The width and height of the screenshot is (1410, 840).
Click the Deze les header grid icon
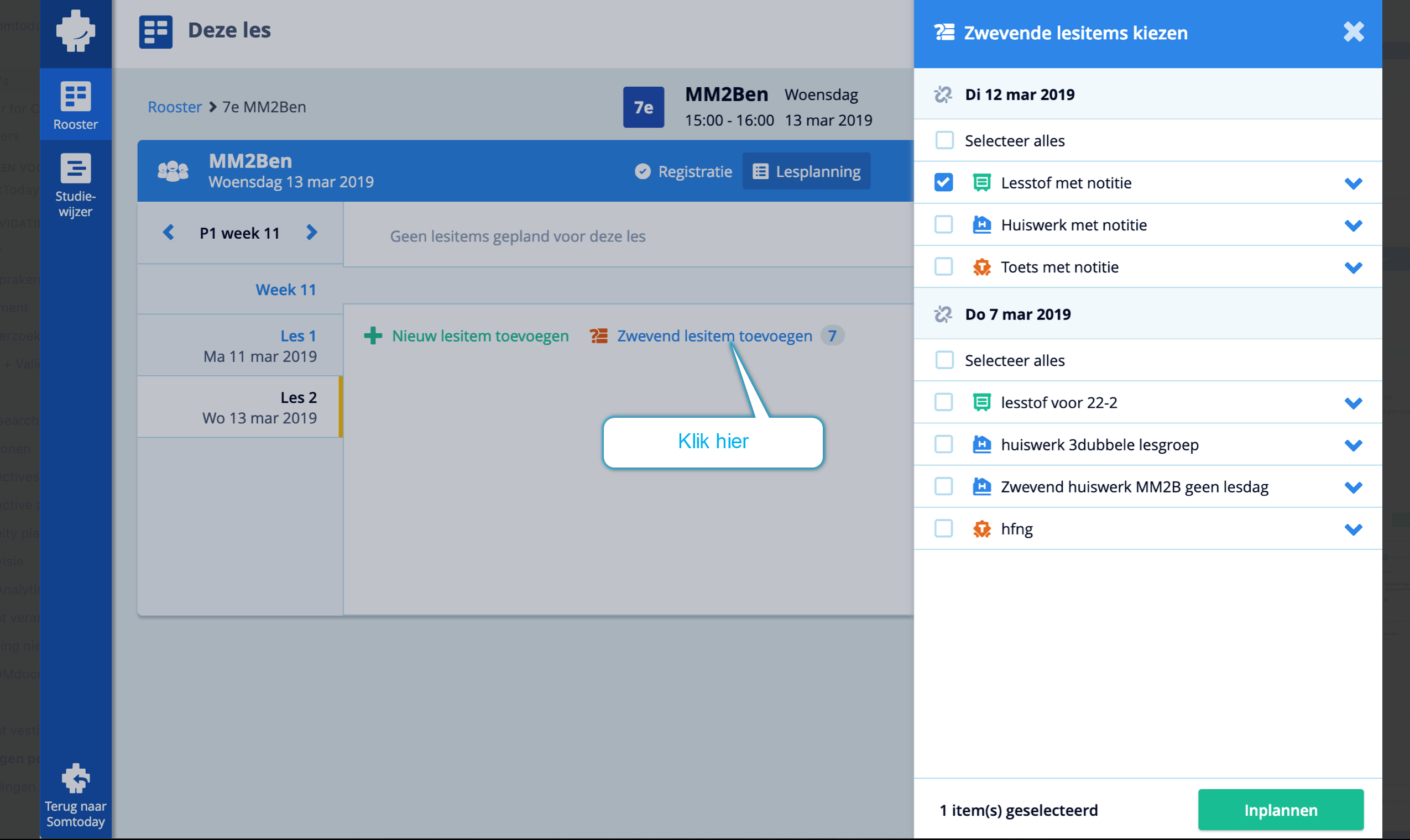coord(156,32)
